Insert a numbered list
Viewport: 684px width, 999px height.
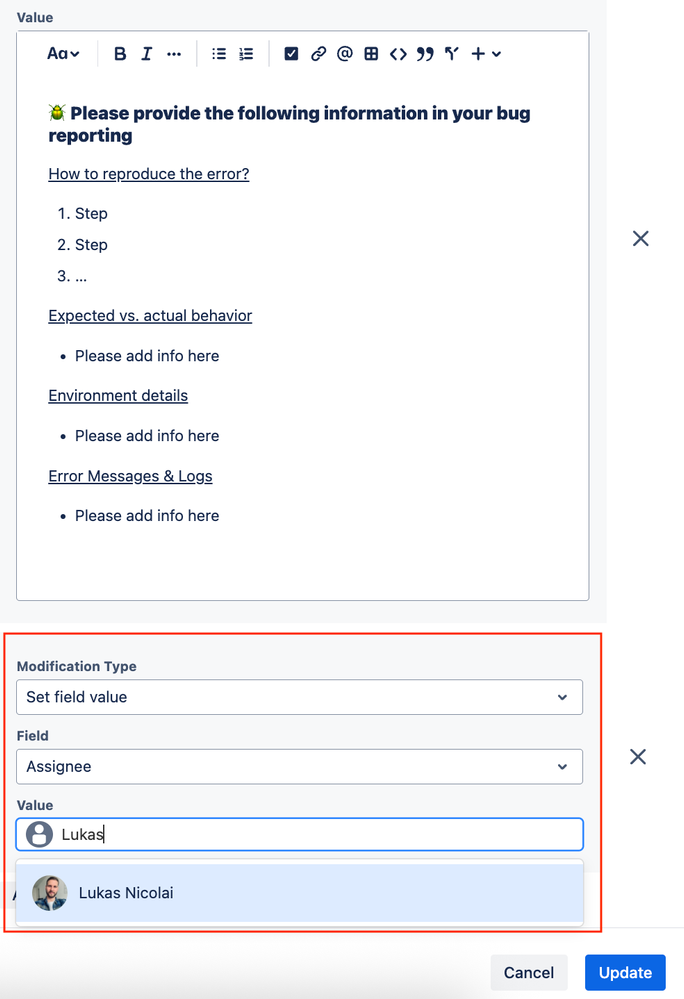[x=245, y=53]
